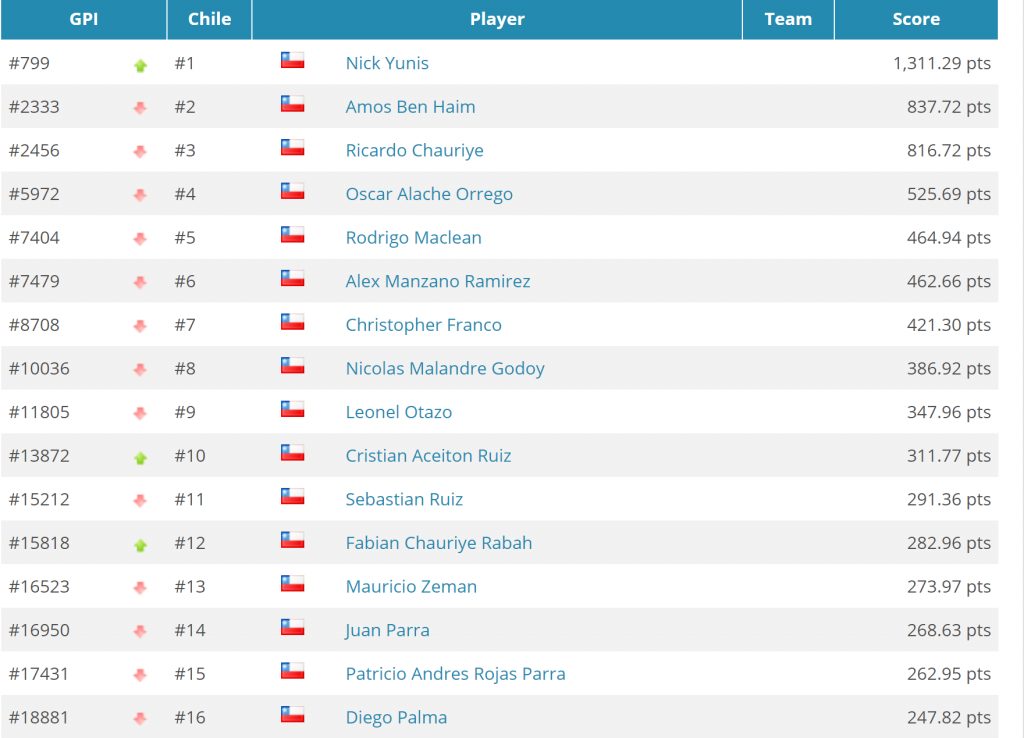Open Alex Manzano Ramirez player profile
1024x738 pixels.
(x=438, y=281)
